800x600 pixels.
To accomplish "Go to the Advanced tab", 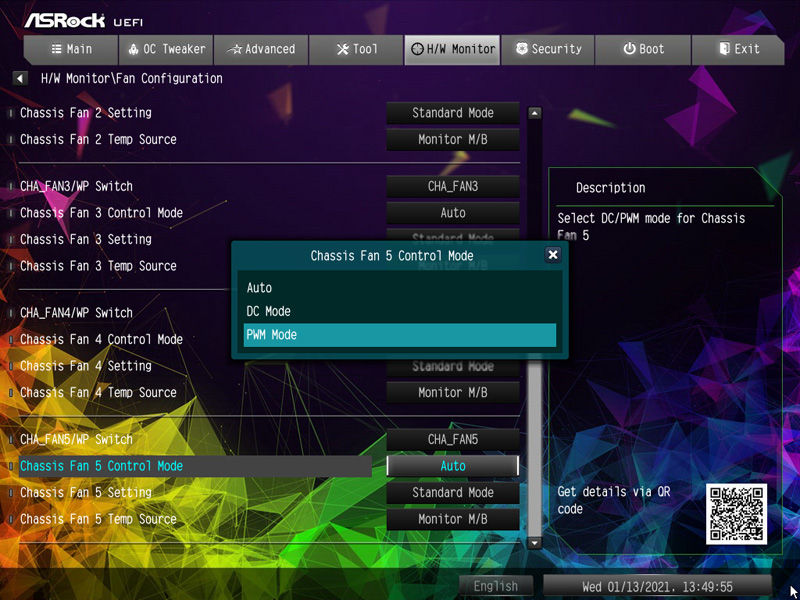I will [261, 49].
